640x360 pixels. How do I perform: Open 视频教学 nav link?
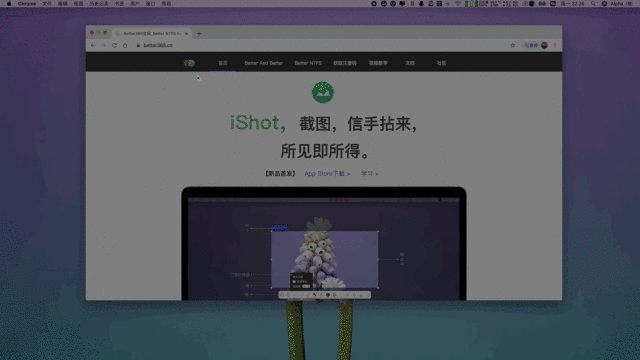(x=378, y=63)
